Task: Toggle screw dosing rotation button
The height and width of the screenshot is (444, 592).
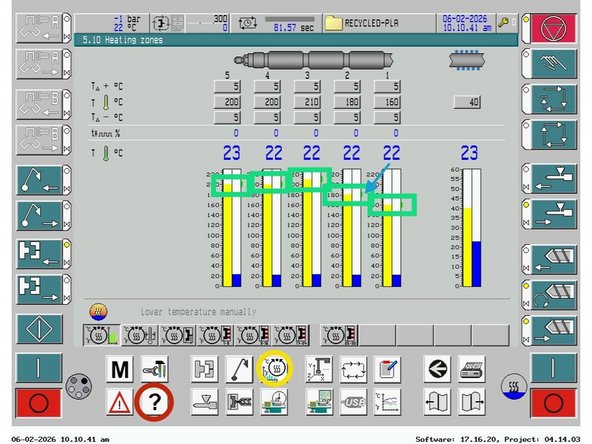Action: [554, 295]
